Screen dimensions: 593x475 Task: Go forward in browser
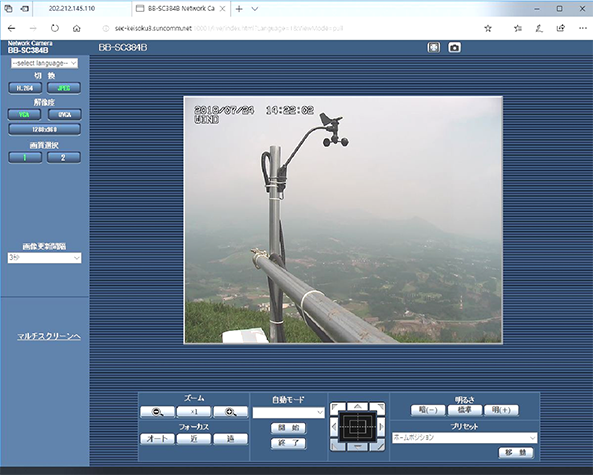(33, 28)
